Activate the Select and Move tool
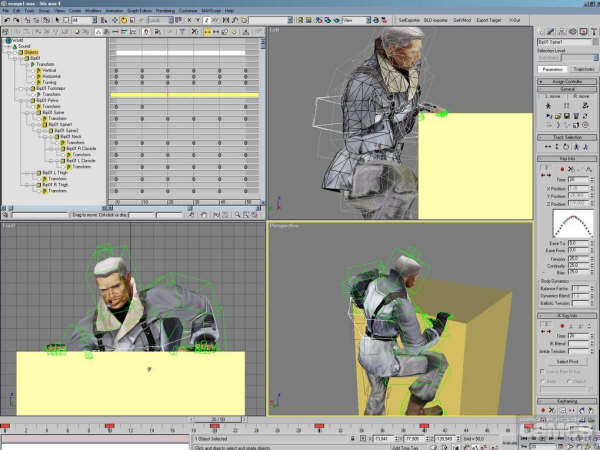Image resolution: width=600 pixels, height=450 pixels. tap(115, 20)
